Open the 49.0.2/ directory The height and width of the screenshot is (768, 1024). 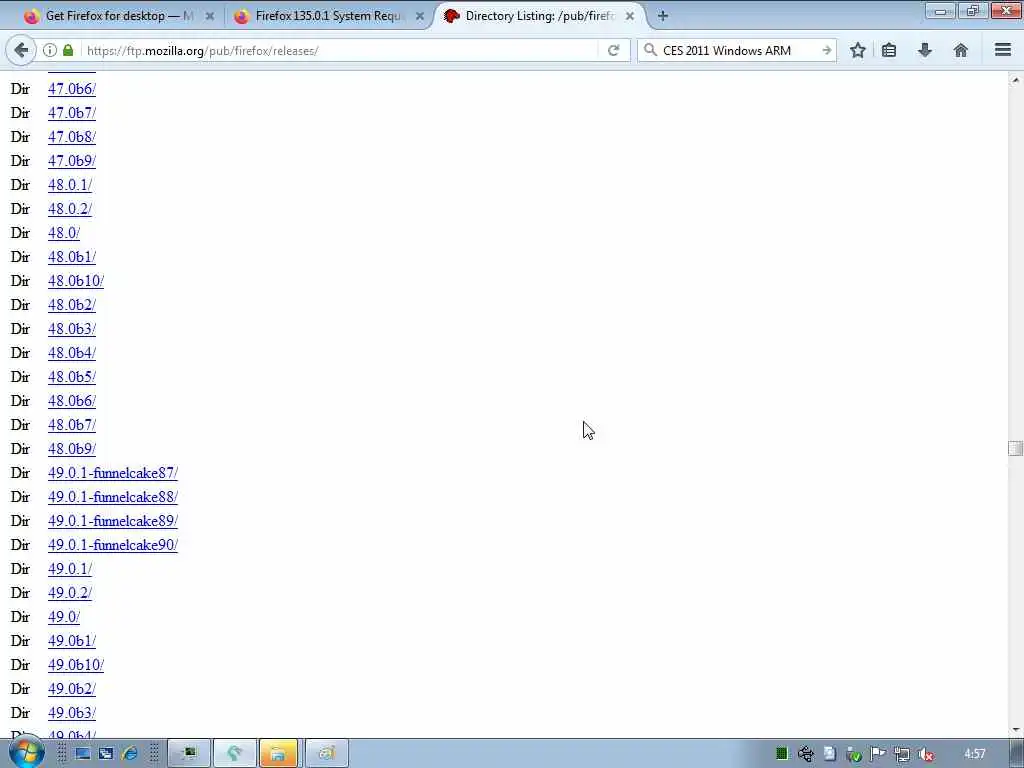pos(70,593)
